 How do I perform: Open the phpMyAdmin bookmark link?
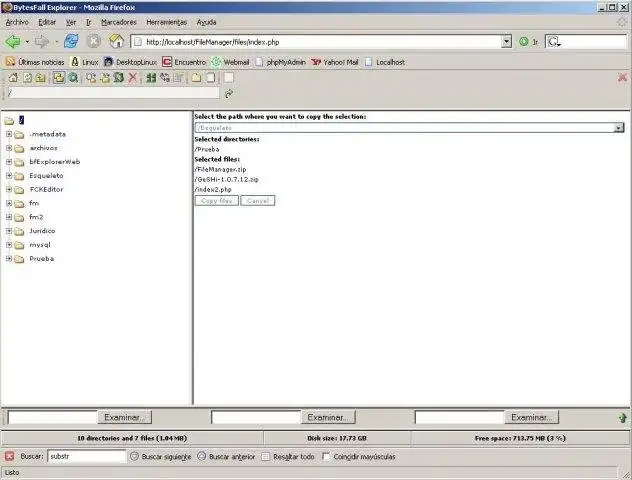point(281,62)
